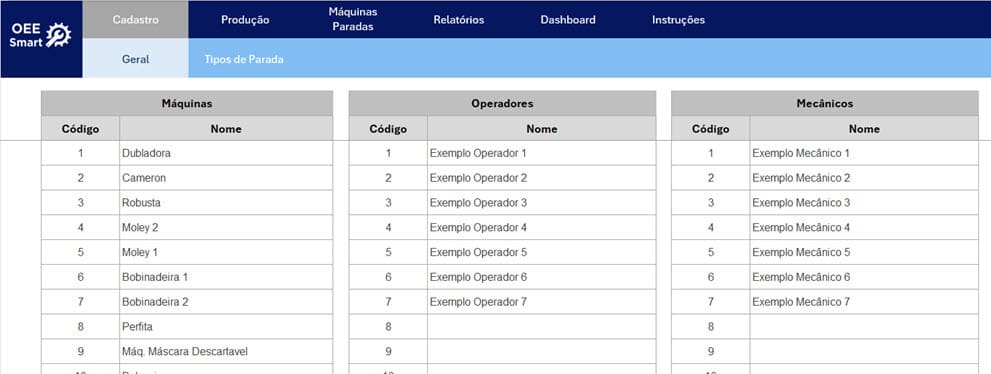The width and height of the screenshot is (991, 374).
Task: Click the Nome header in Operadores table
Action: pos(542,128)
